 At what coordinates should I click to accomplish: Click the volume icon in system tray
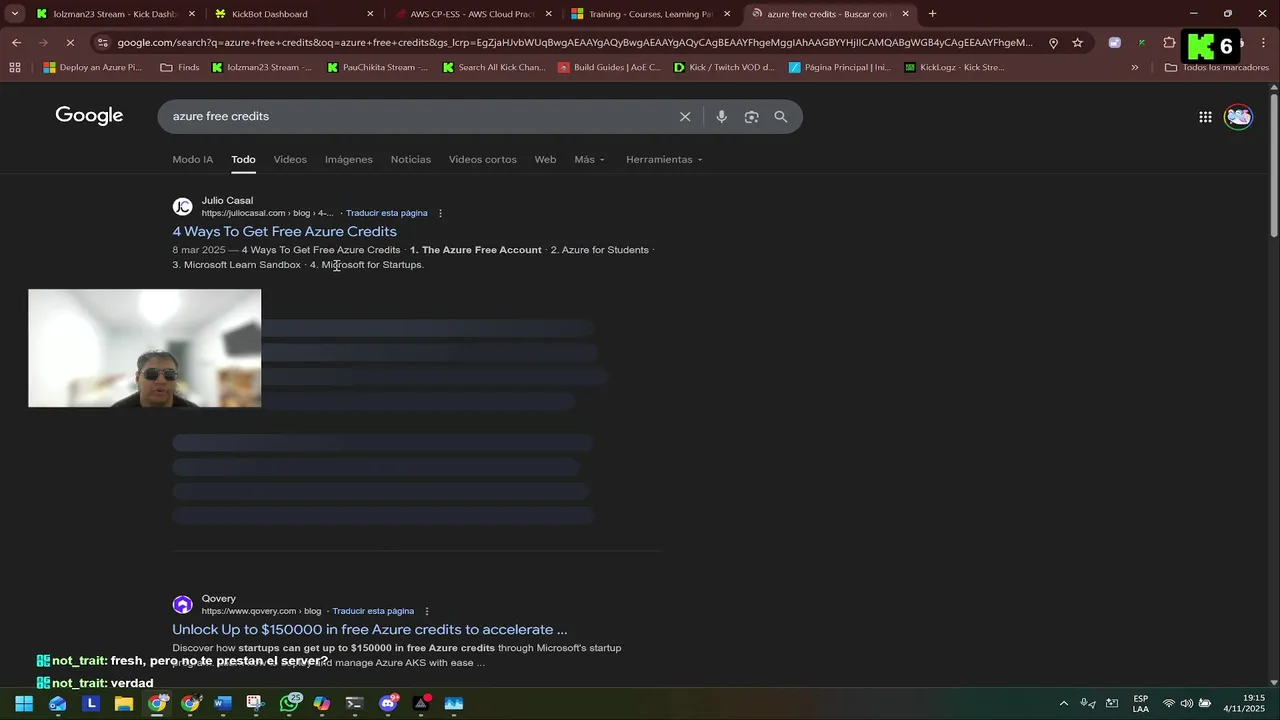[1187, 704]
